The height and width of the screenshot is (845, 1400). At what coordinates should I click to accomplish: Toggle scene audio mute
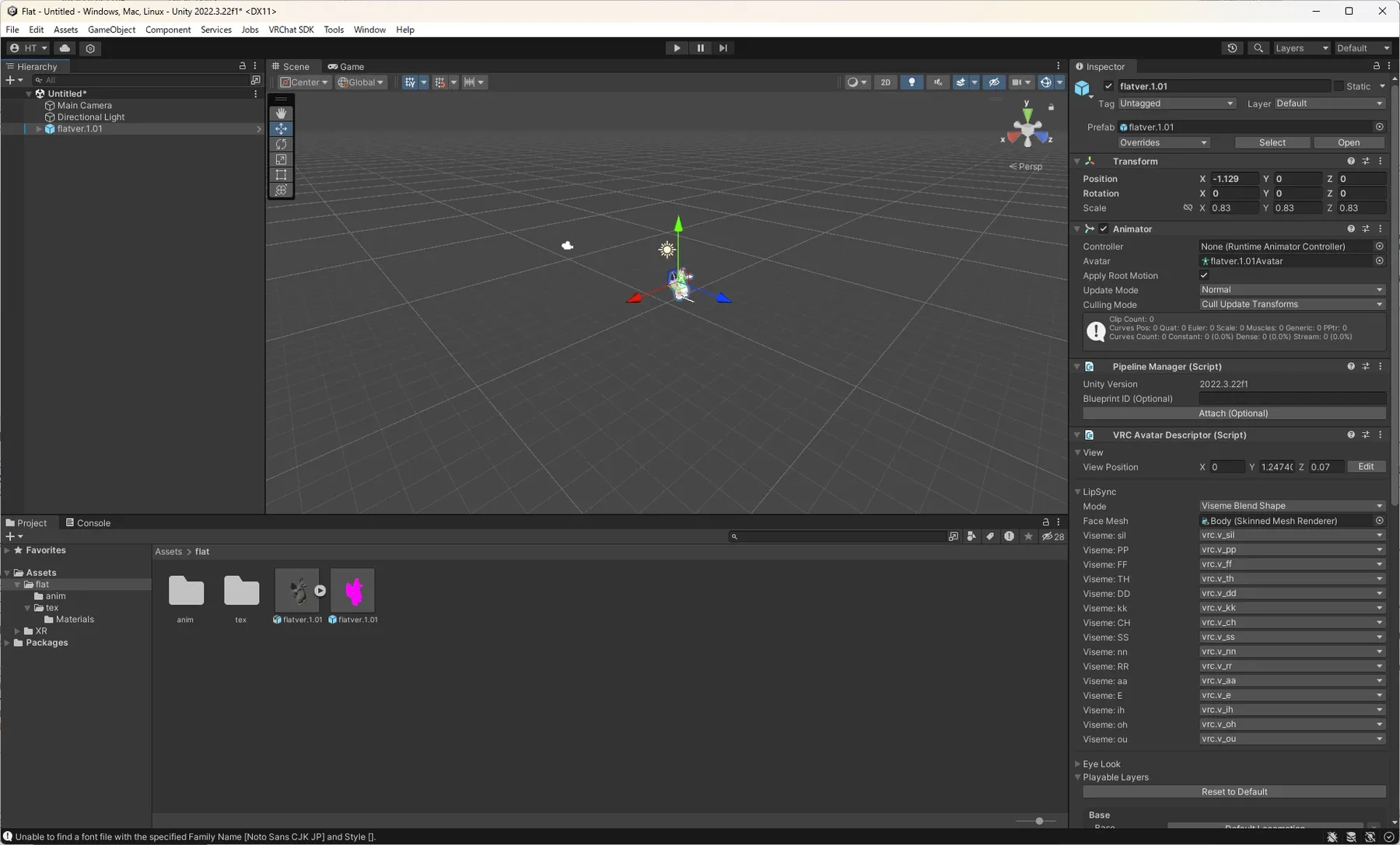click(938, 82)
